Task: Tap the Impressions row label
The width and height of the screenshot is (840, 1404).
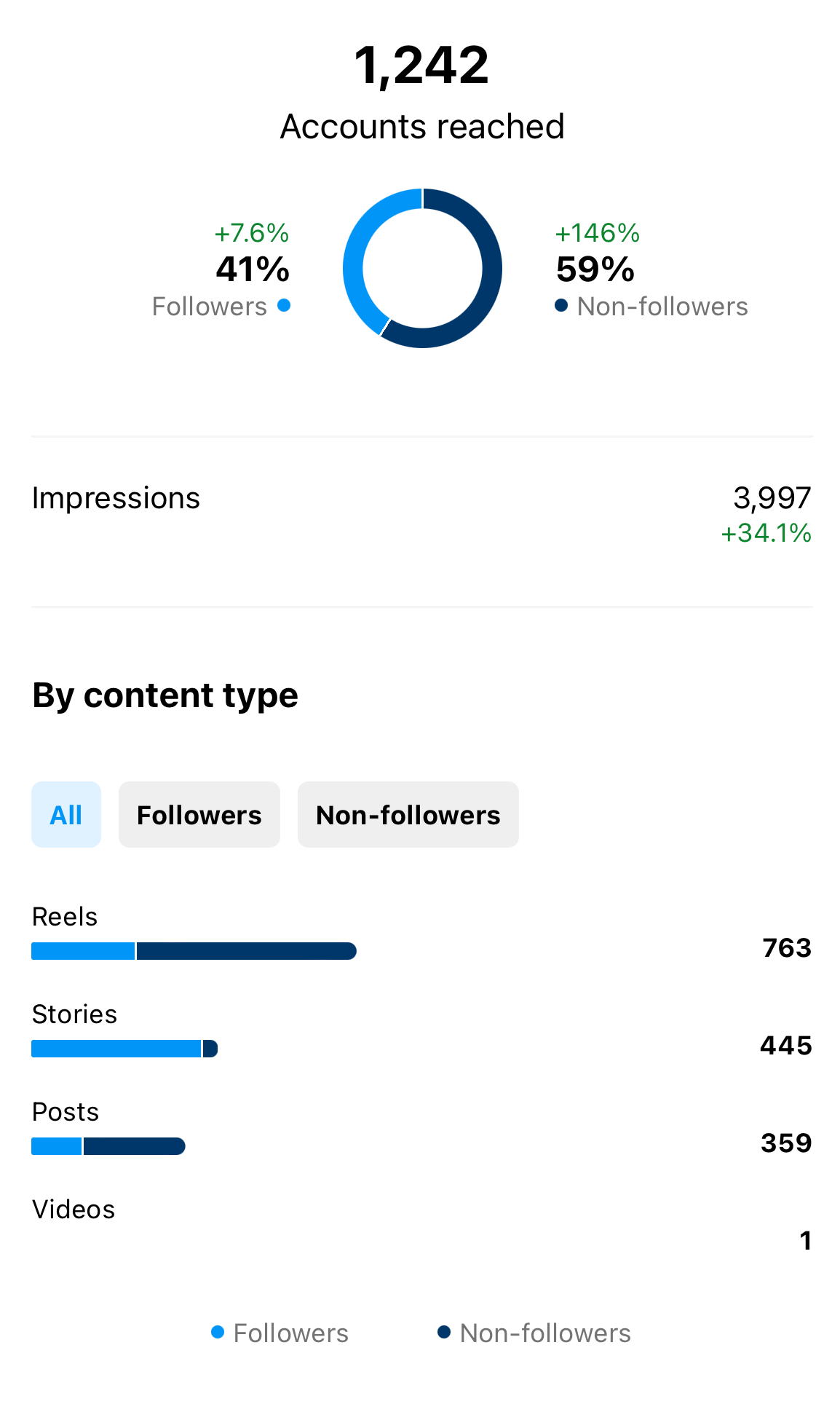Action: (116, 498)
